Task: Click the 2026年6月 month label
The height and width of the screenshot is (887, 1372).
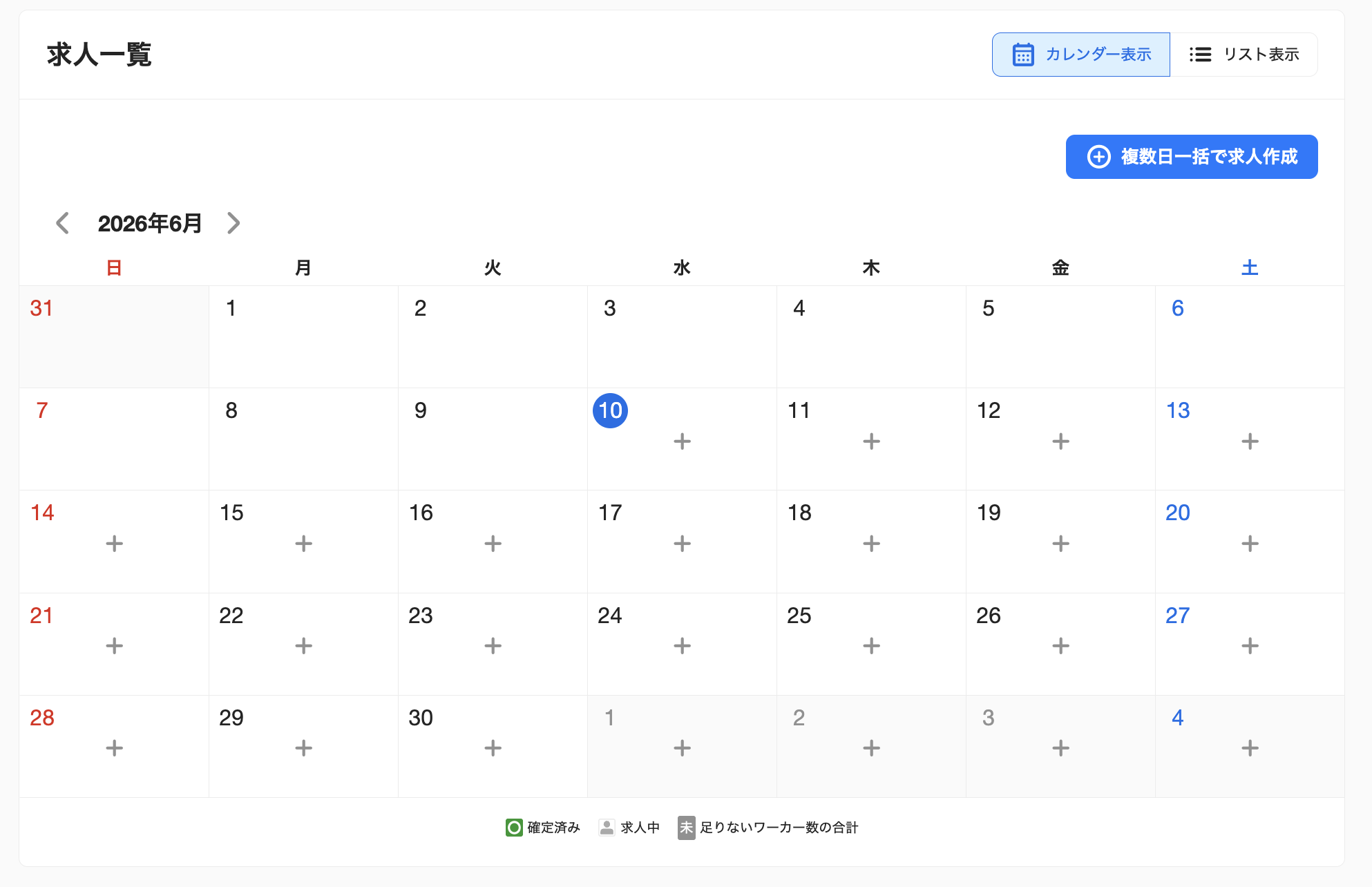Action: coord(149,223)
